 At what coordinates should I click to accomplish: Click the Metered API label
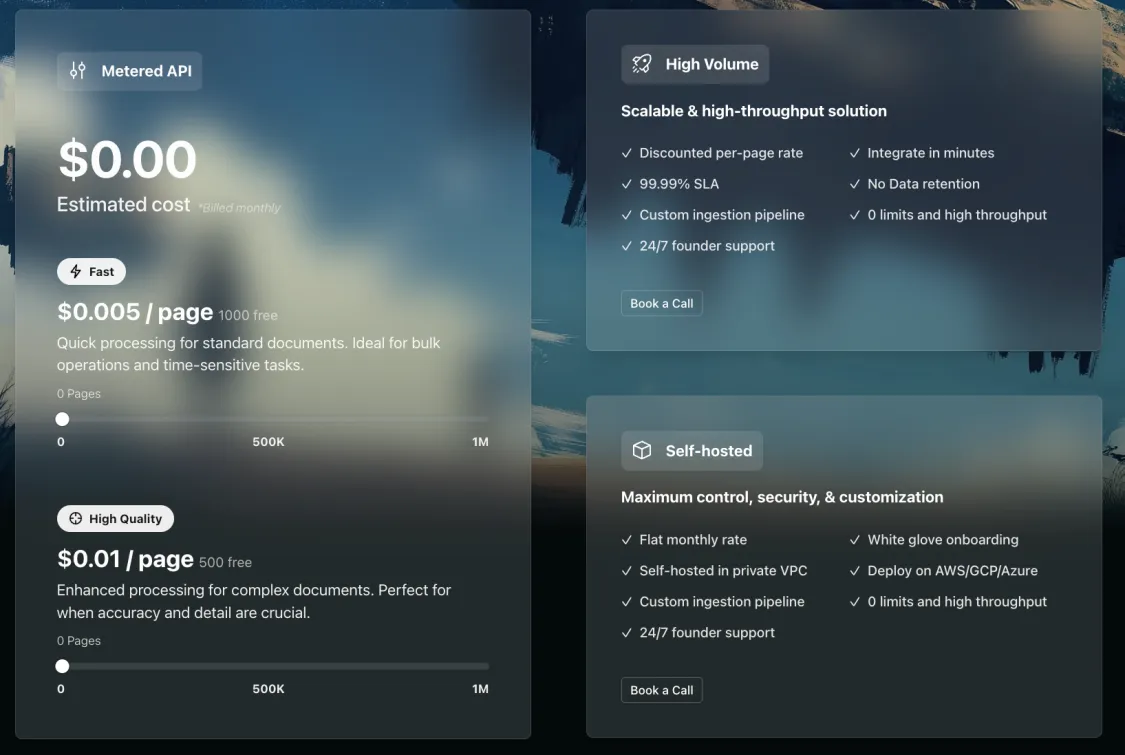146,71
